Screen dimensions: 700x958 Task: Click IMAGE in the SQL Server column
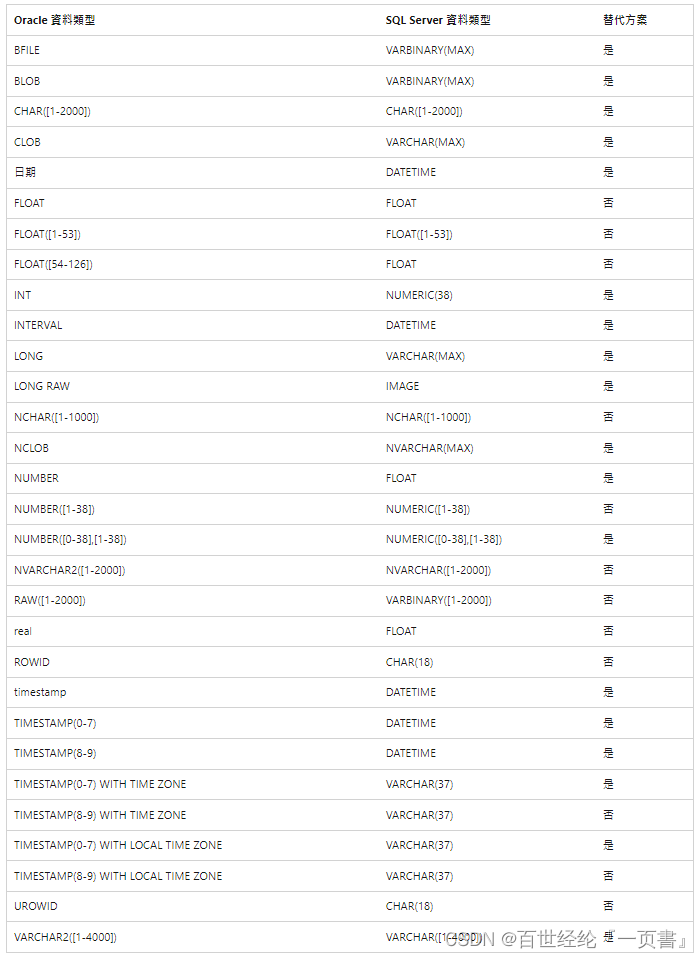(402, 386)
